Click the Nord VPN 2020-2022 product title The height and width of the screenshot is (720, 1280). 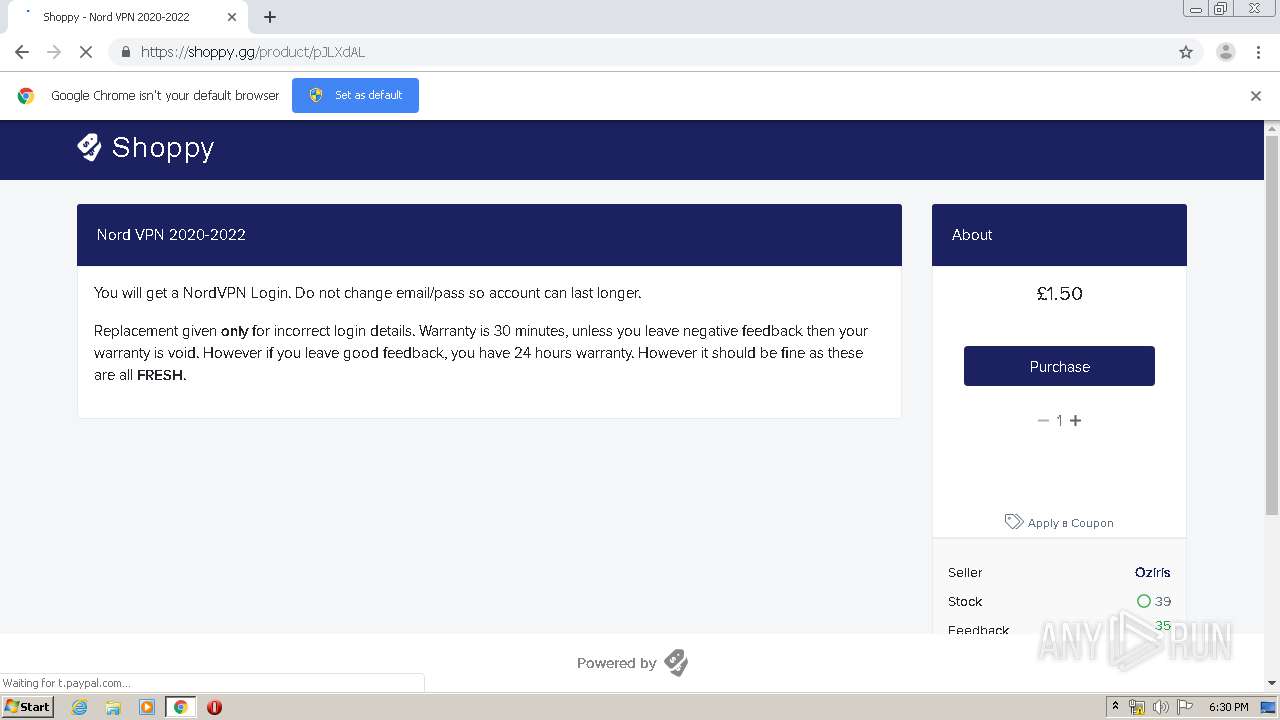pyautogui.click(x=171, y=235)
